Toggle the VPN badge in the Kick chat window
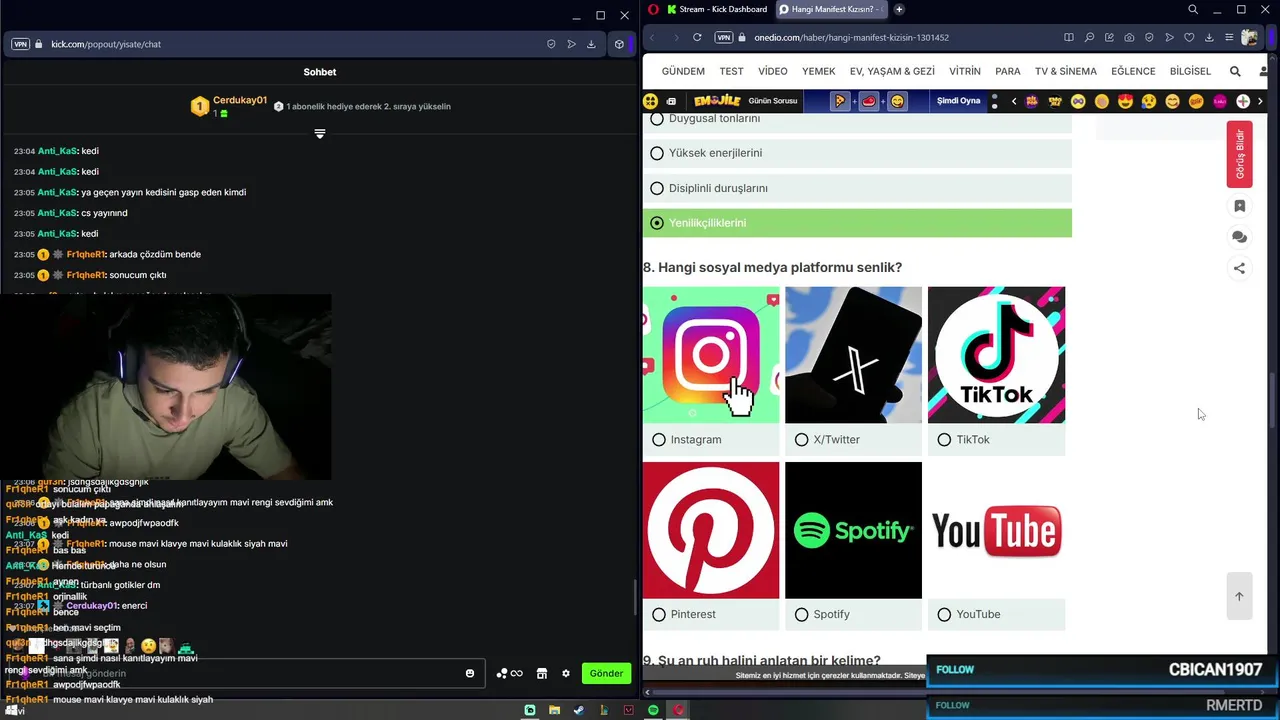Viewport: 1280px width, 720px height. click(x=20, y=44)
